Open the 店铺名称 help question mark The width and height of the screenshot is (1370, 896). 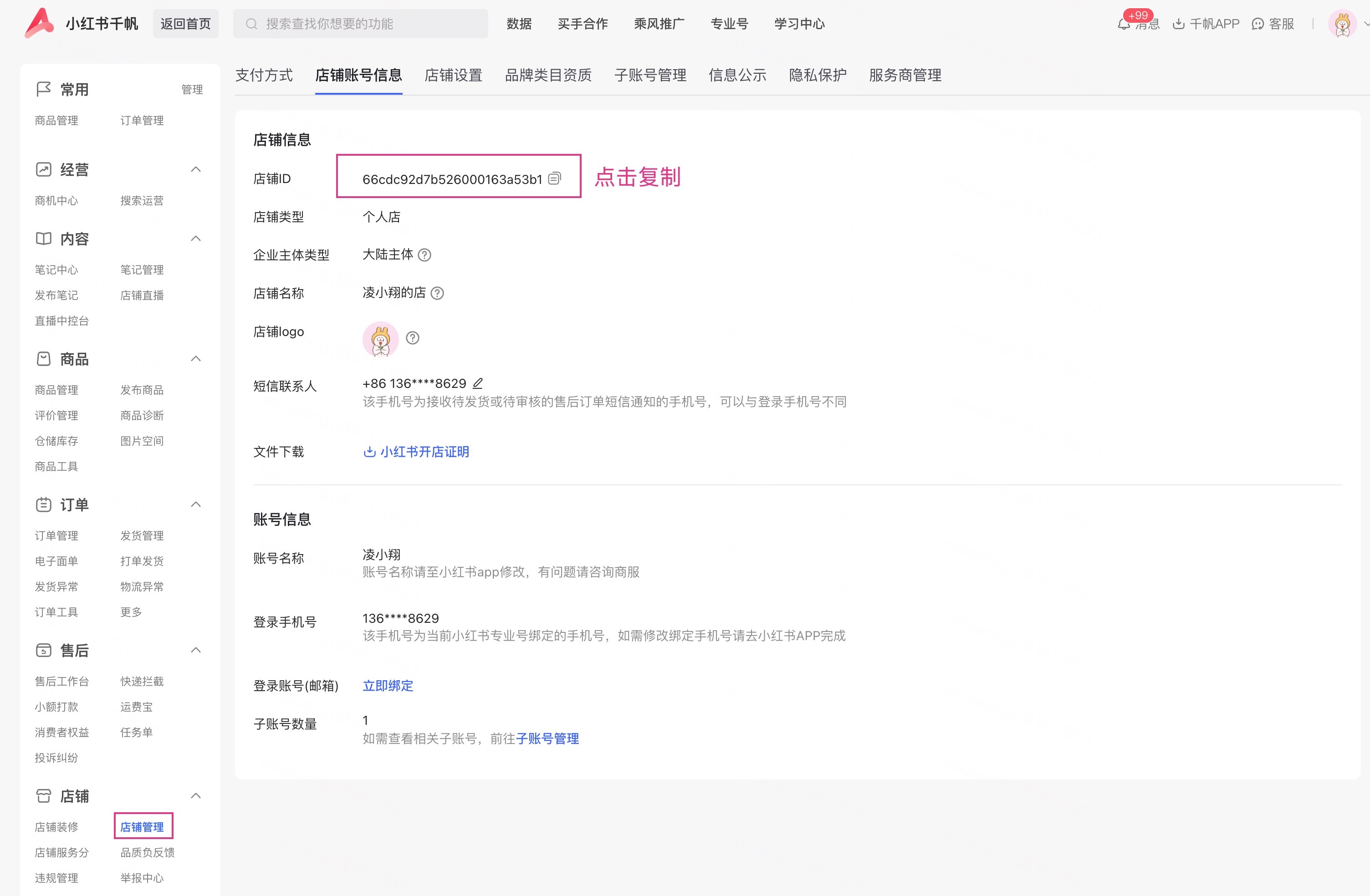438,294
